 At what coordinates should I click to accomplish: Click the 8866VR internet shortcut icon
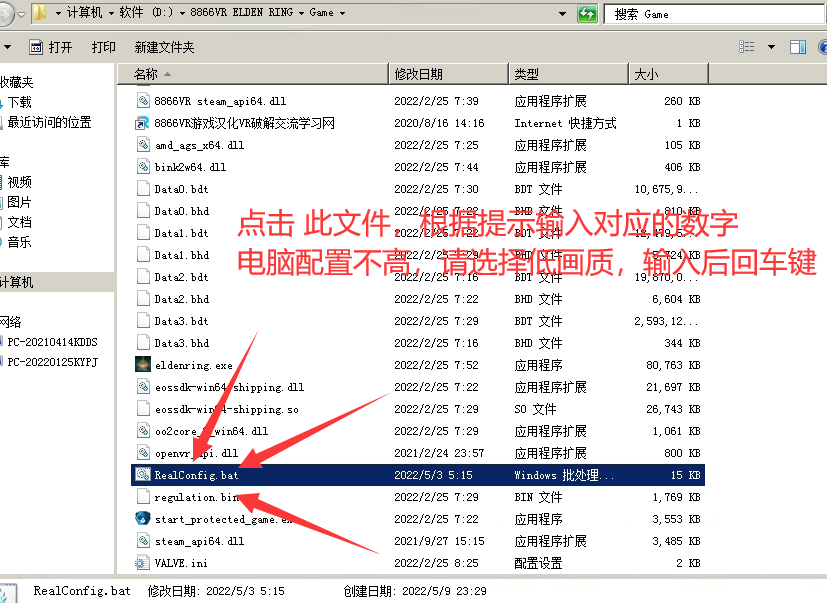click(143, 122)
